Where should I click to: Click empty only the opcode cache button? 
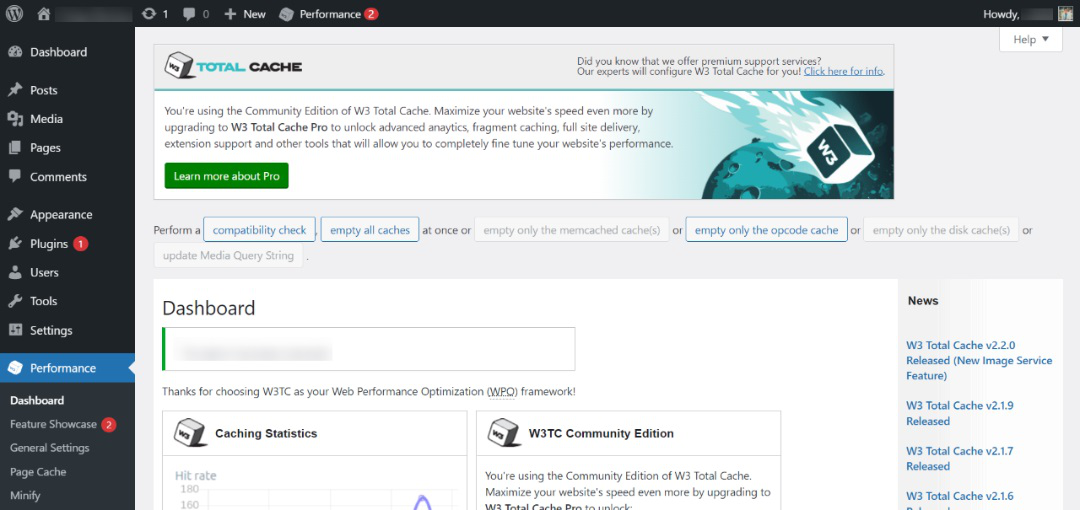(767, 230)
